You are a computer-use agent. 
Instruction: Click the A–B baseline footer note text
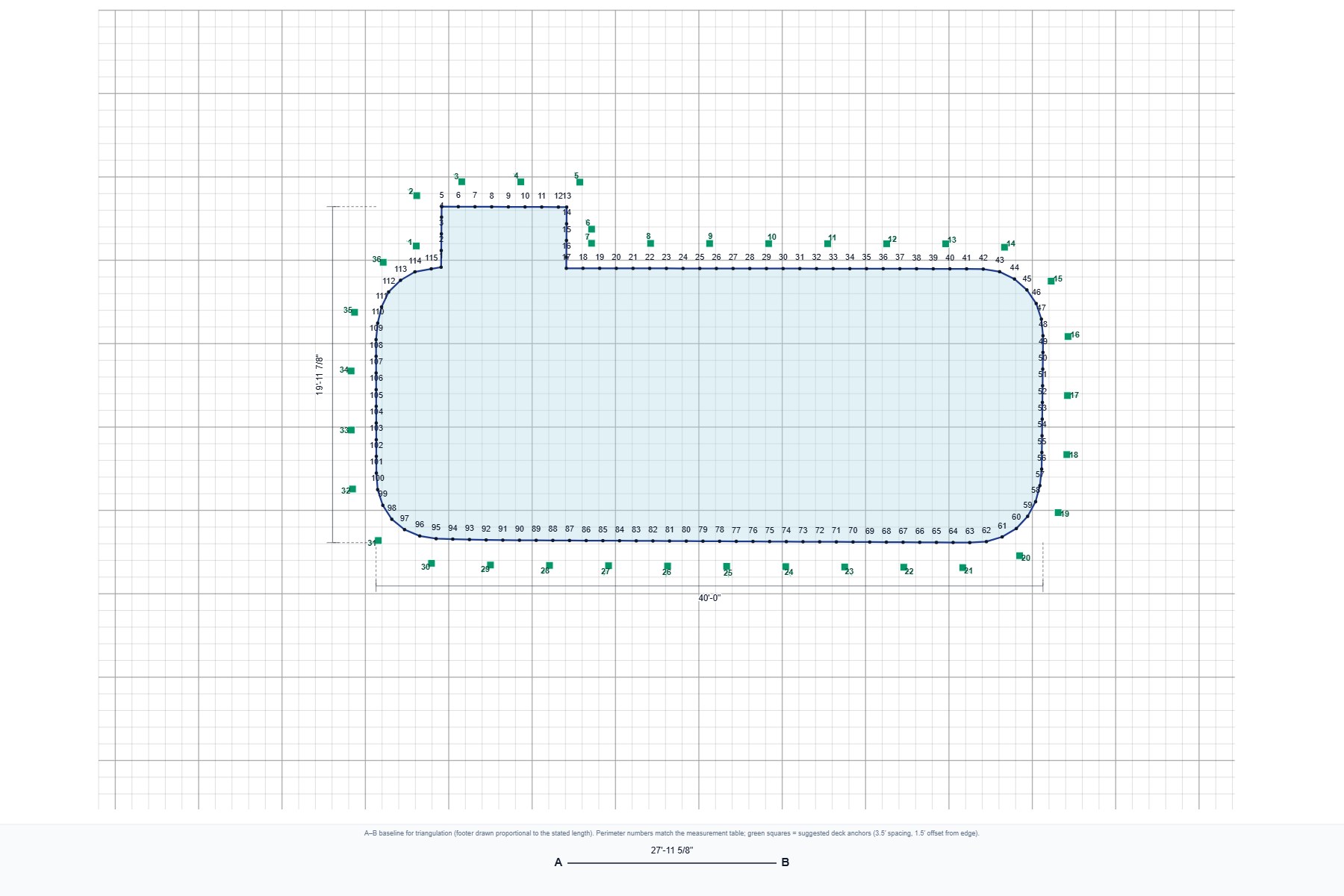click(x=671, y=833)
